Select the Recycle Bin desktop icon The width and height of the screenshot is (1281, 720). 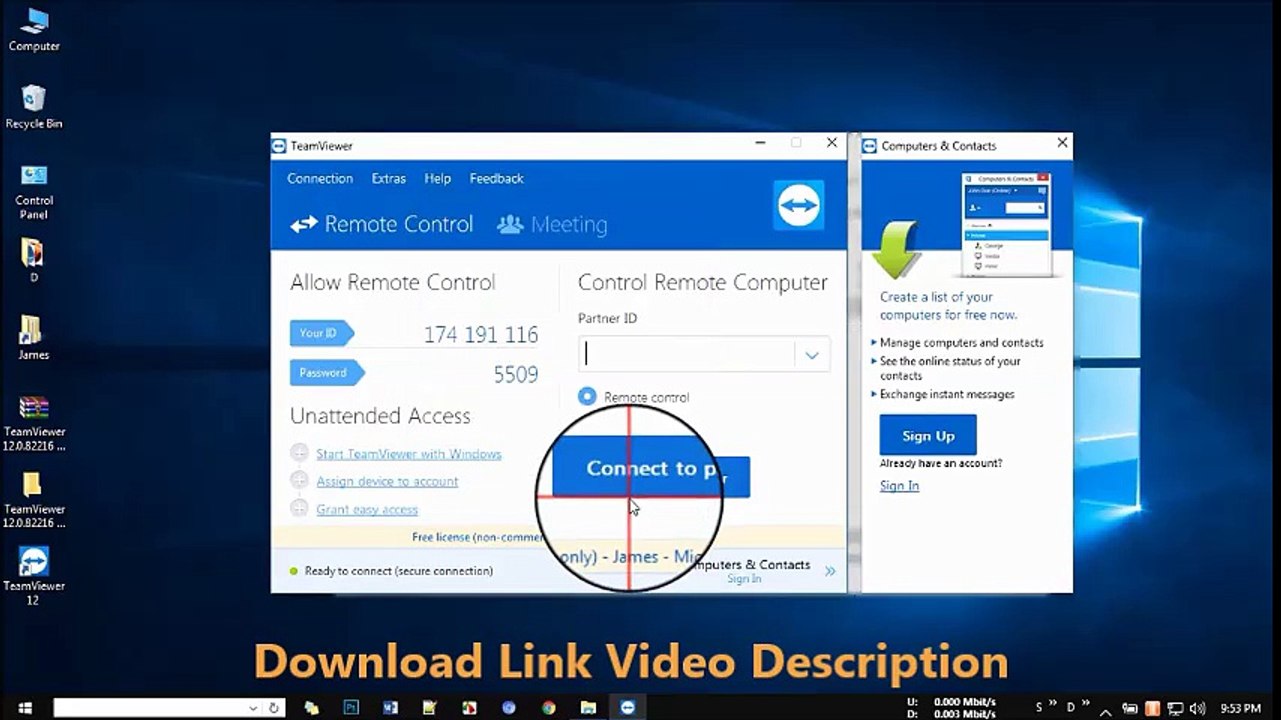(x=34, y=107)
